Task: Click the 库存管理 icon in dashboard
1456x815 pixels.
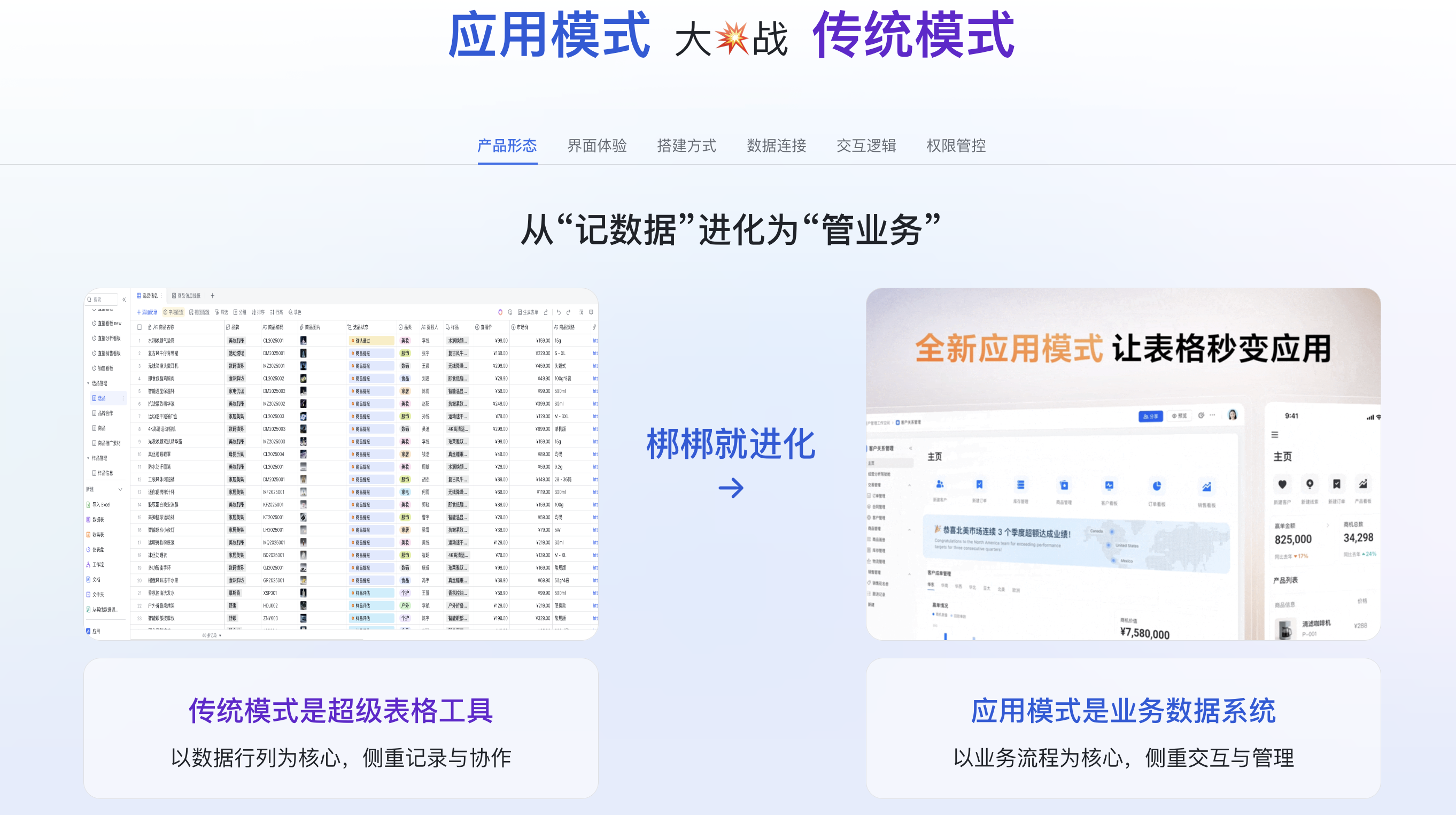Action: pos(1020,485)
